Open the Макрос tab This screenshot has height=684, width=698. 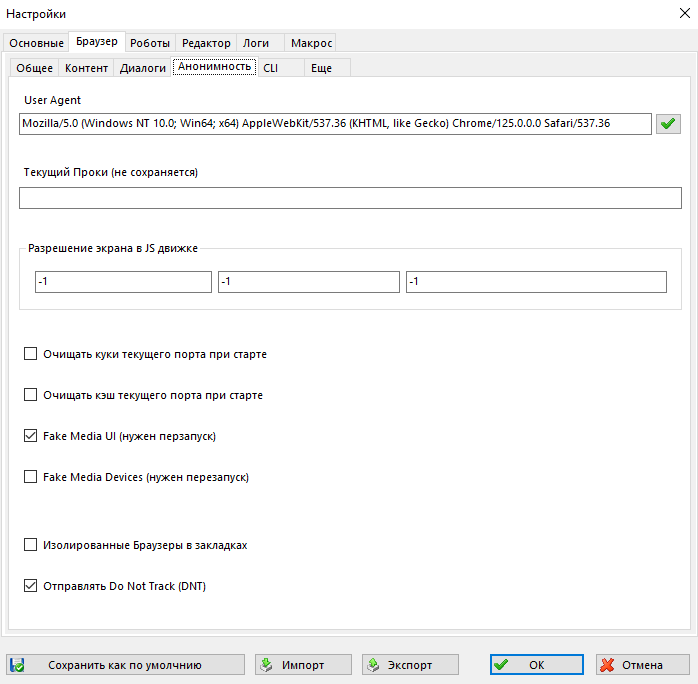(x=310, y=43)
